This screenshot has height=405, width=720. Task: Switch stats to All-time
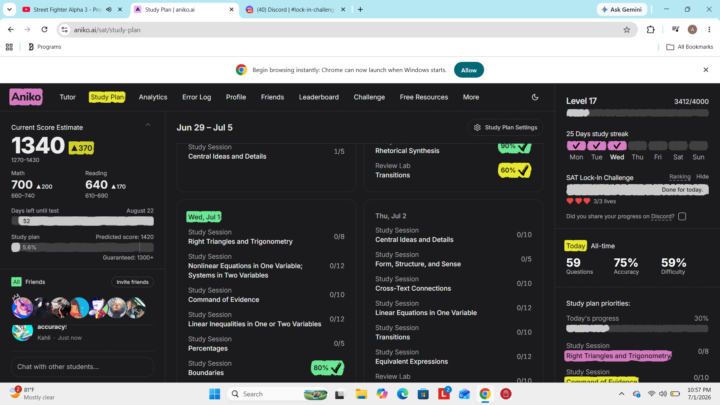click(x=602, y=246)
